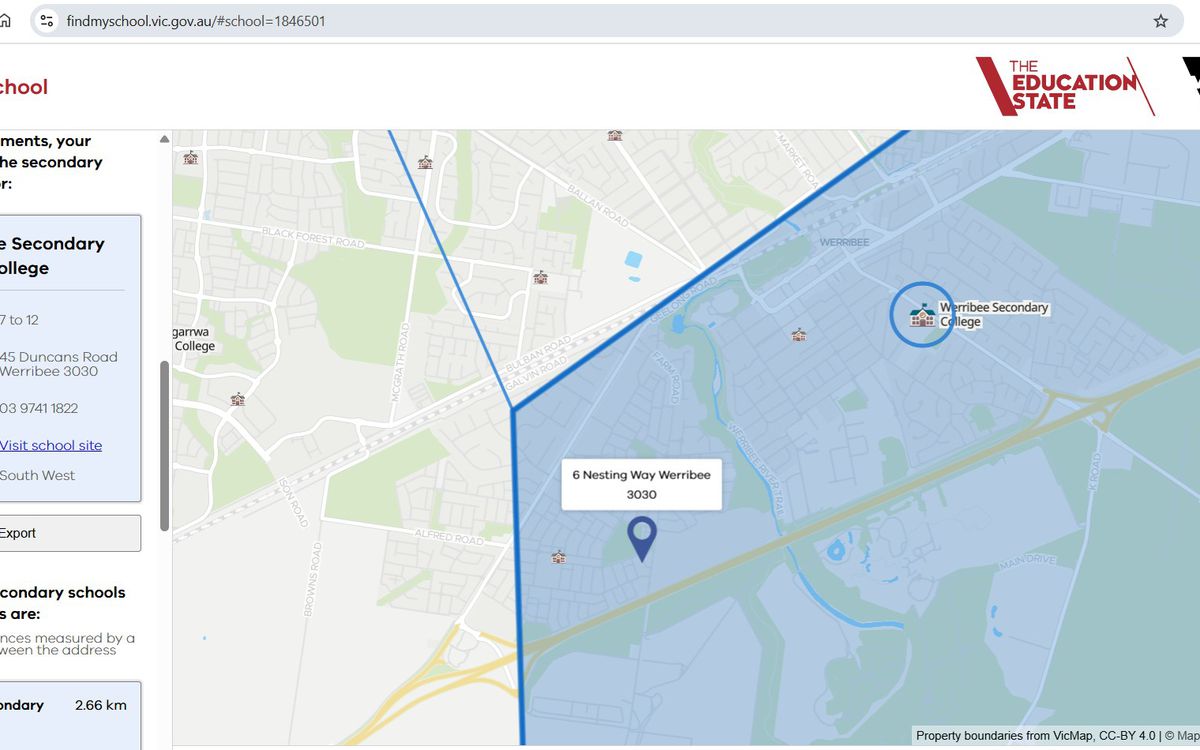1200x750 pixels.
Task: Click the South West region text
Action: pyautogui.click(x=38, y=475)
